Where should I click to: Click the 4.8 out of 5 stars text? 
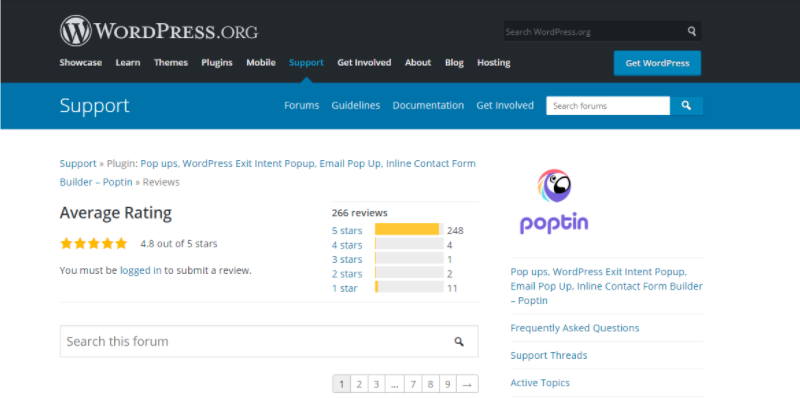tap(179, 243)
